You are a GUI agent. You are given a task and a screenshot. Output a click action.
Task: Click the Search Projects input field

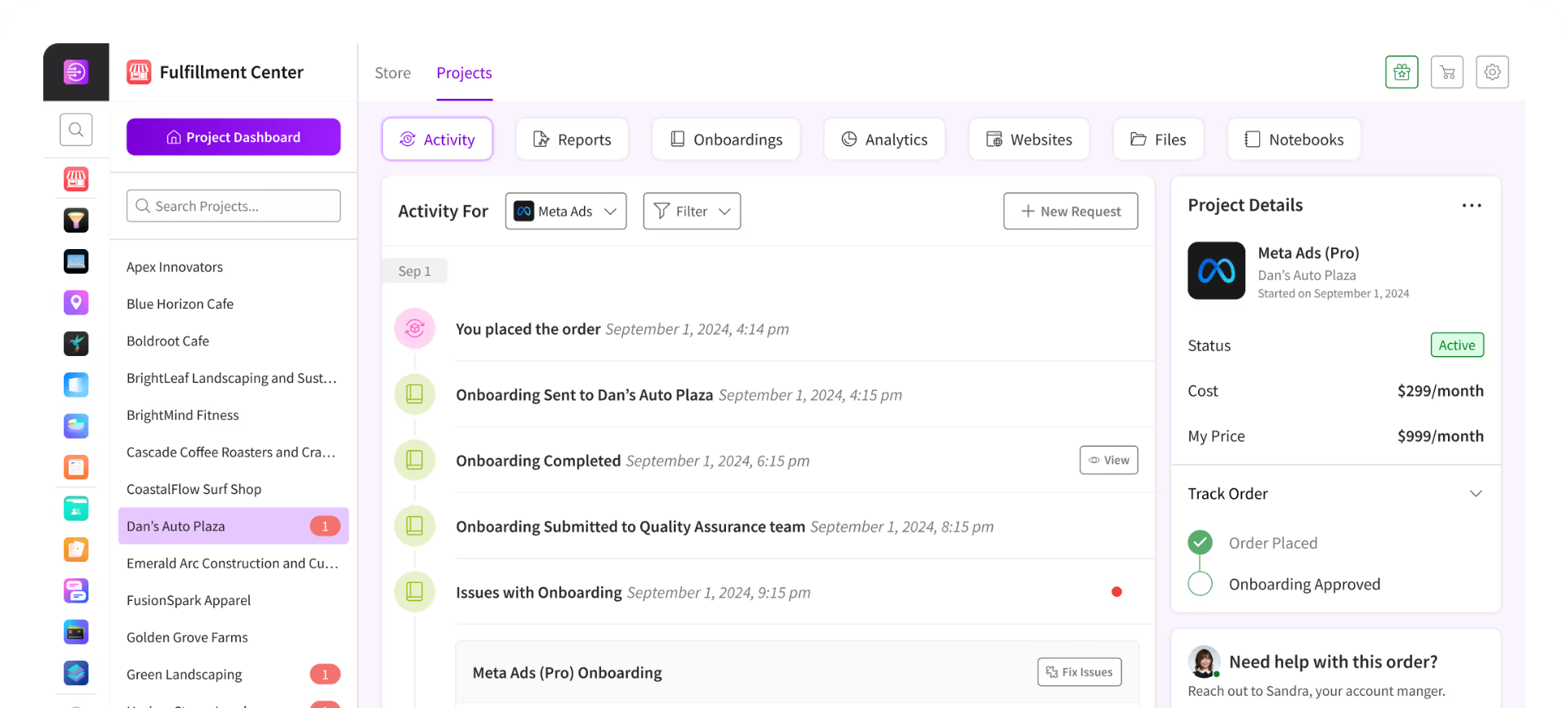click(234, 206)
